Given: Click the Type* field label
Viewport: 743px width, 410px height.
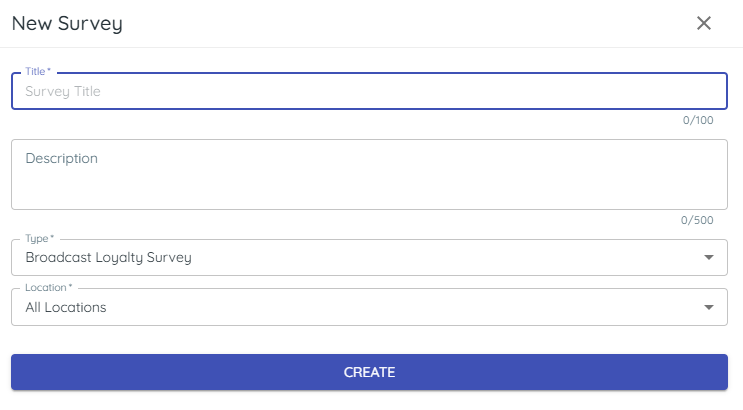Looking at the screenshot, I should click(x=39, y=238).
